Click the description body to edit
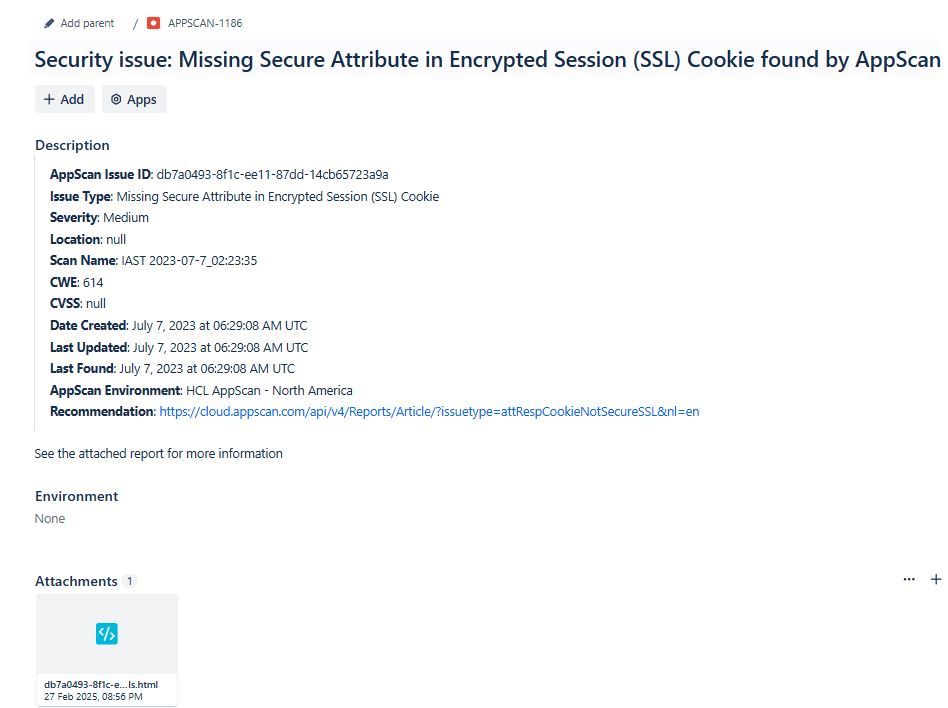 tap(375, 293)
